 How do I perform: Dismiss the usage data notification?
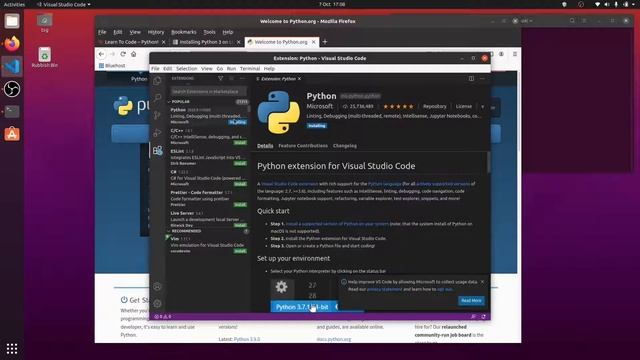[x=482, y=282]
